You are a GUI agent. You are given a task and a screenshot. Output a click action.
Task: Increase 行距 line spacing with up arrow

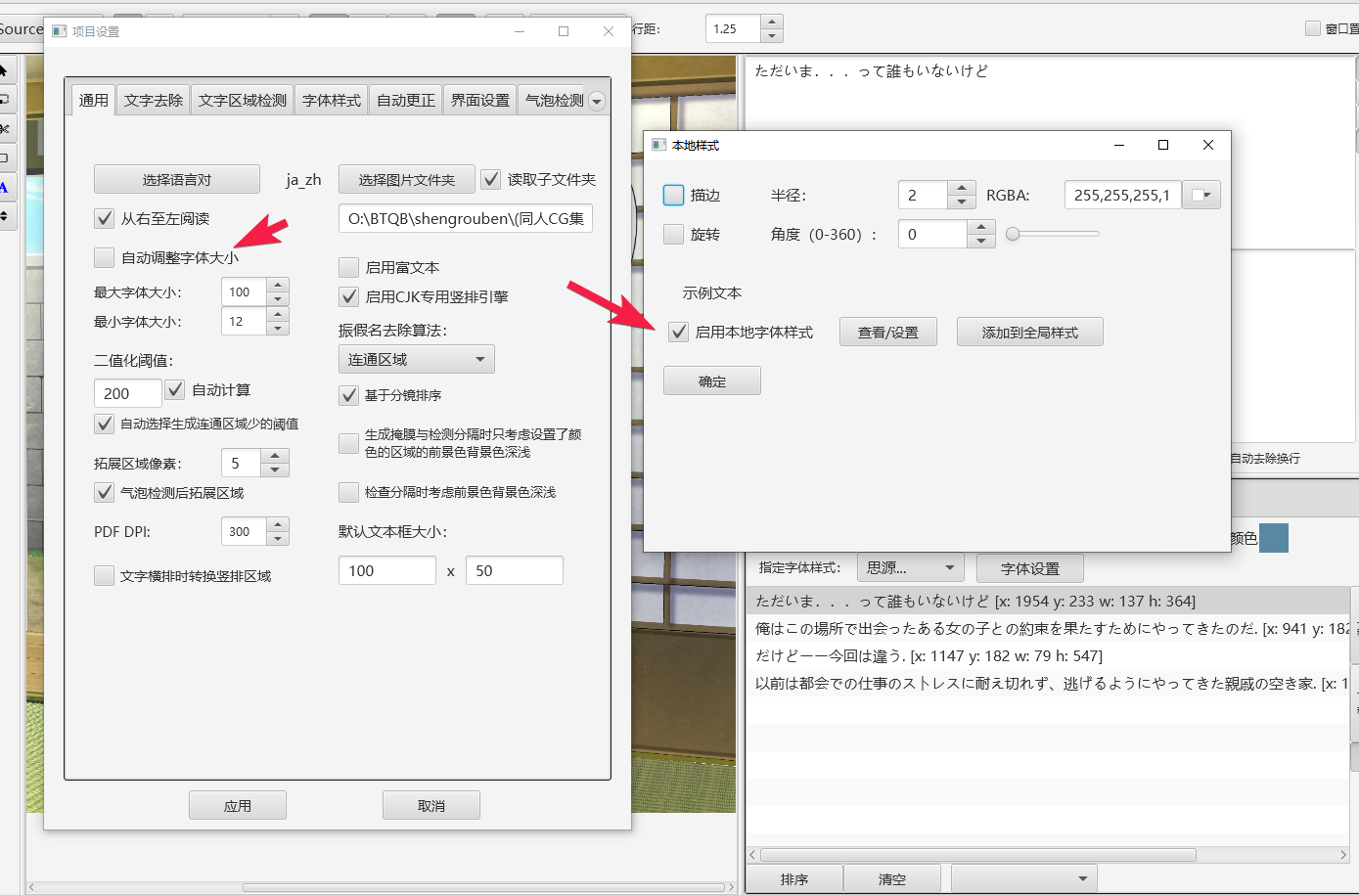pyautogui.click(x=772, y=22)
